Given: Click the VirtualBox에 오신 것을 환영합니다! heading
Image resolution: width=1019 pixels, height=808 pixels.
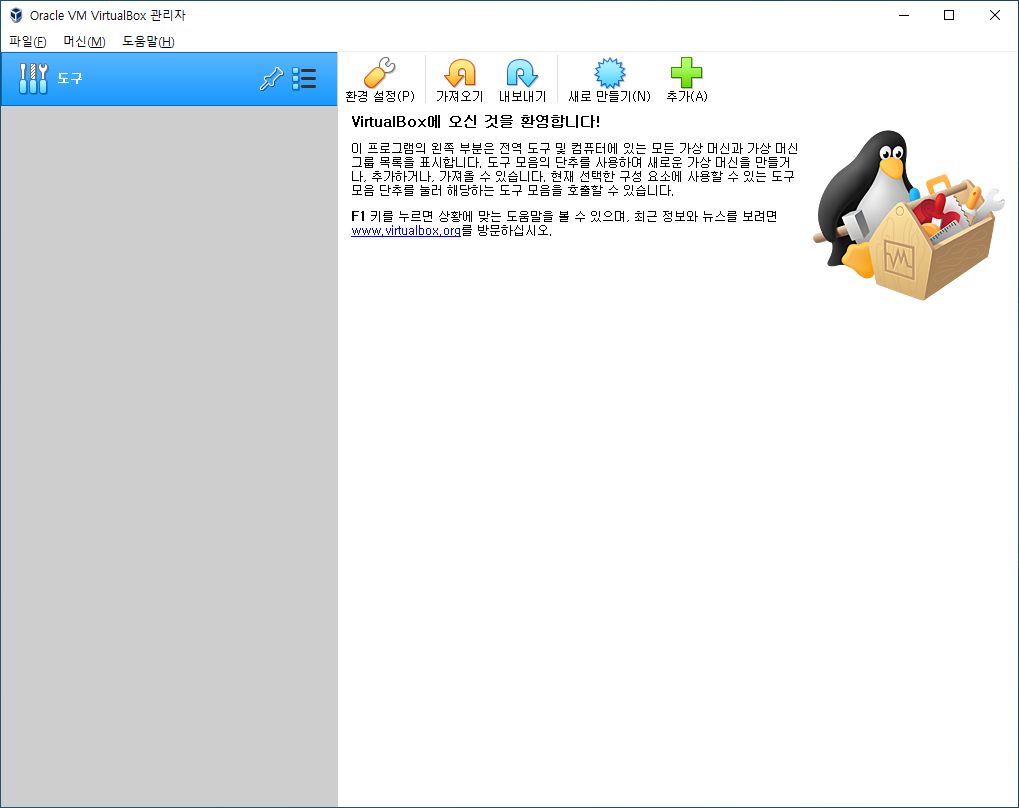Looking at the screenshot, I should click(475, 122).
